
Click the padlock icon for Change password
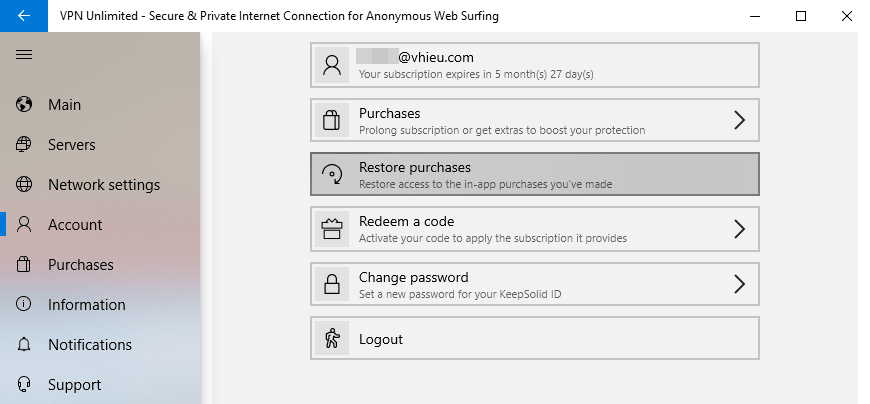(x=332, y=284)
